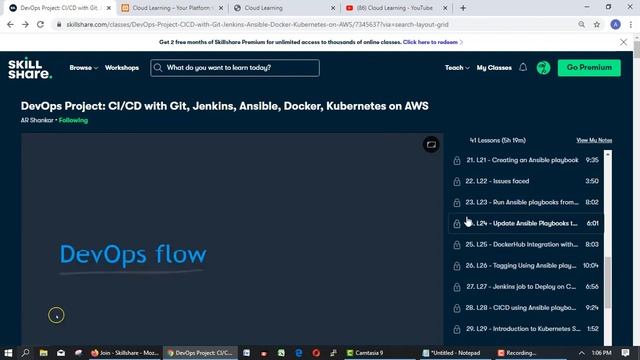Go forward using browser forward arrow
Viewport: 640px width, 360px height.
pos(25,24)
